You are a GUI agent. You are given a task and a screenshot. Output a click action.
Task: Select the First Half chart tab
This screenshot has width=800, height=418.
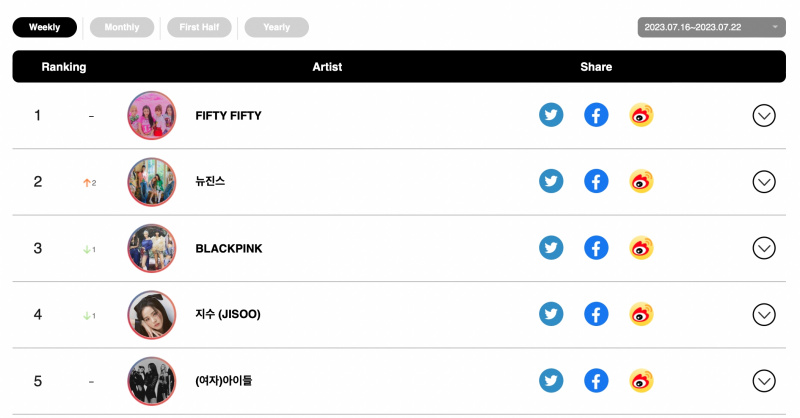point(199,27)
